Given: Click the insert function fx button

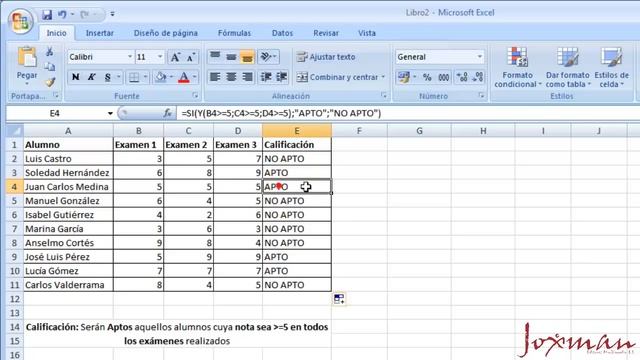Looking at the screenshot, I should click(x=167, y=113).
